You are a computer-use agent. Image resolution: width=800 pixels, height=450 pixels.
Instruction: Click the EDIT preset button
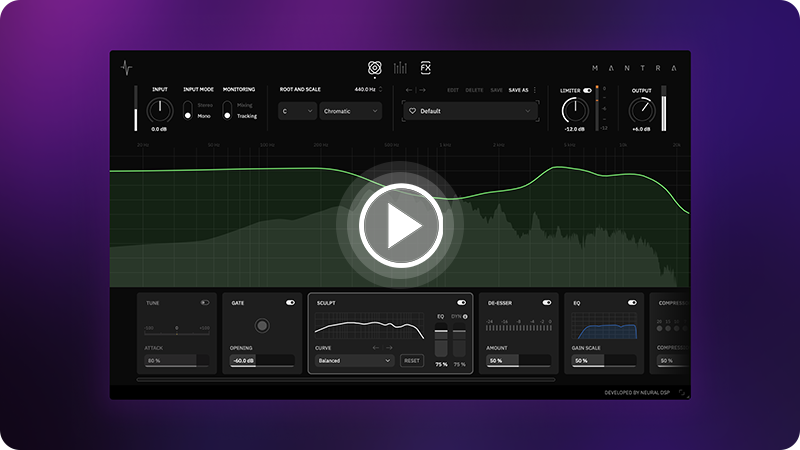coord(453,90)
